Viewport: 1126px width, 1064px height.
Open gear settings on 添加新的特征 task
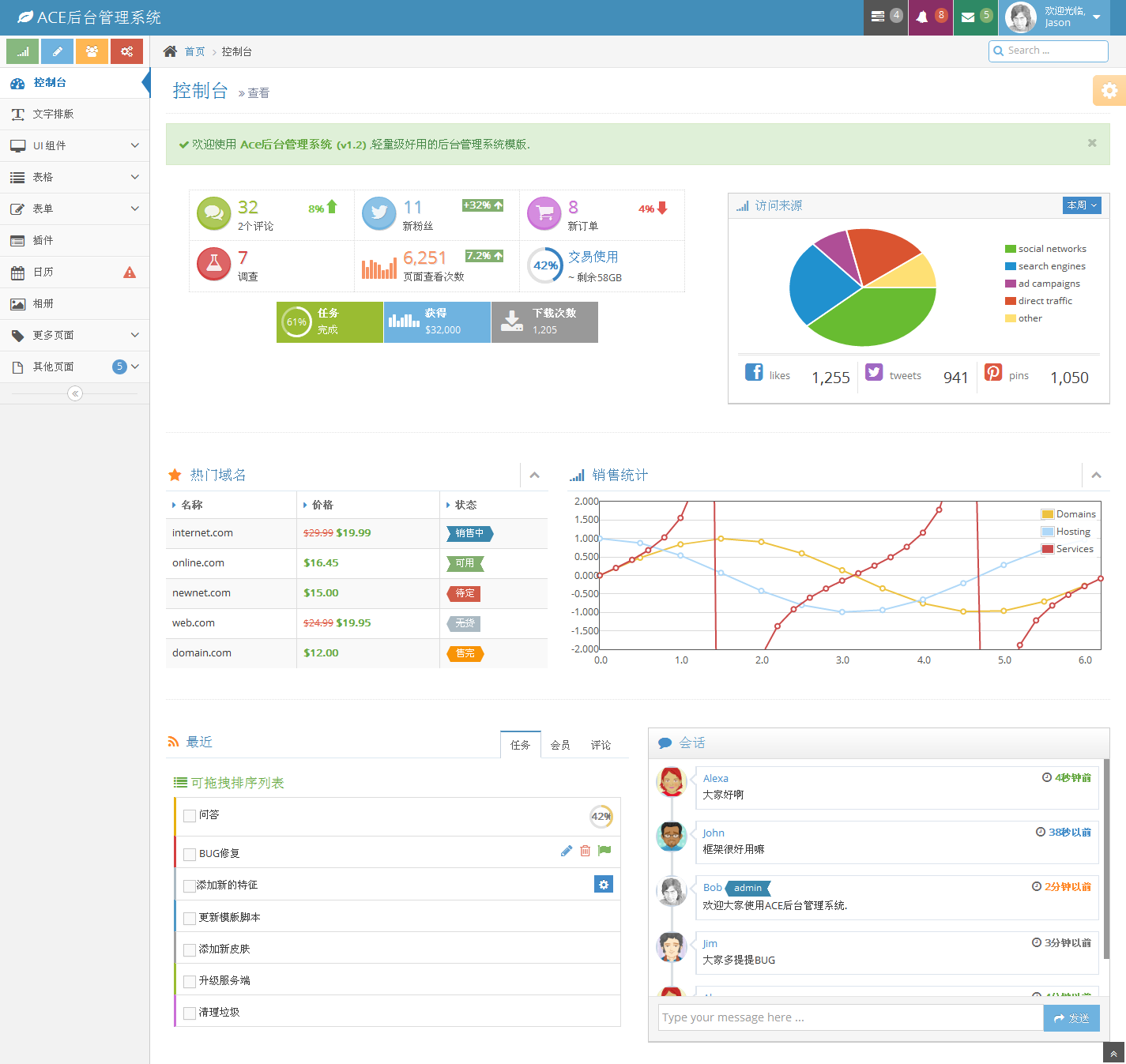[604, 884]
